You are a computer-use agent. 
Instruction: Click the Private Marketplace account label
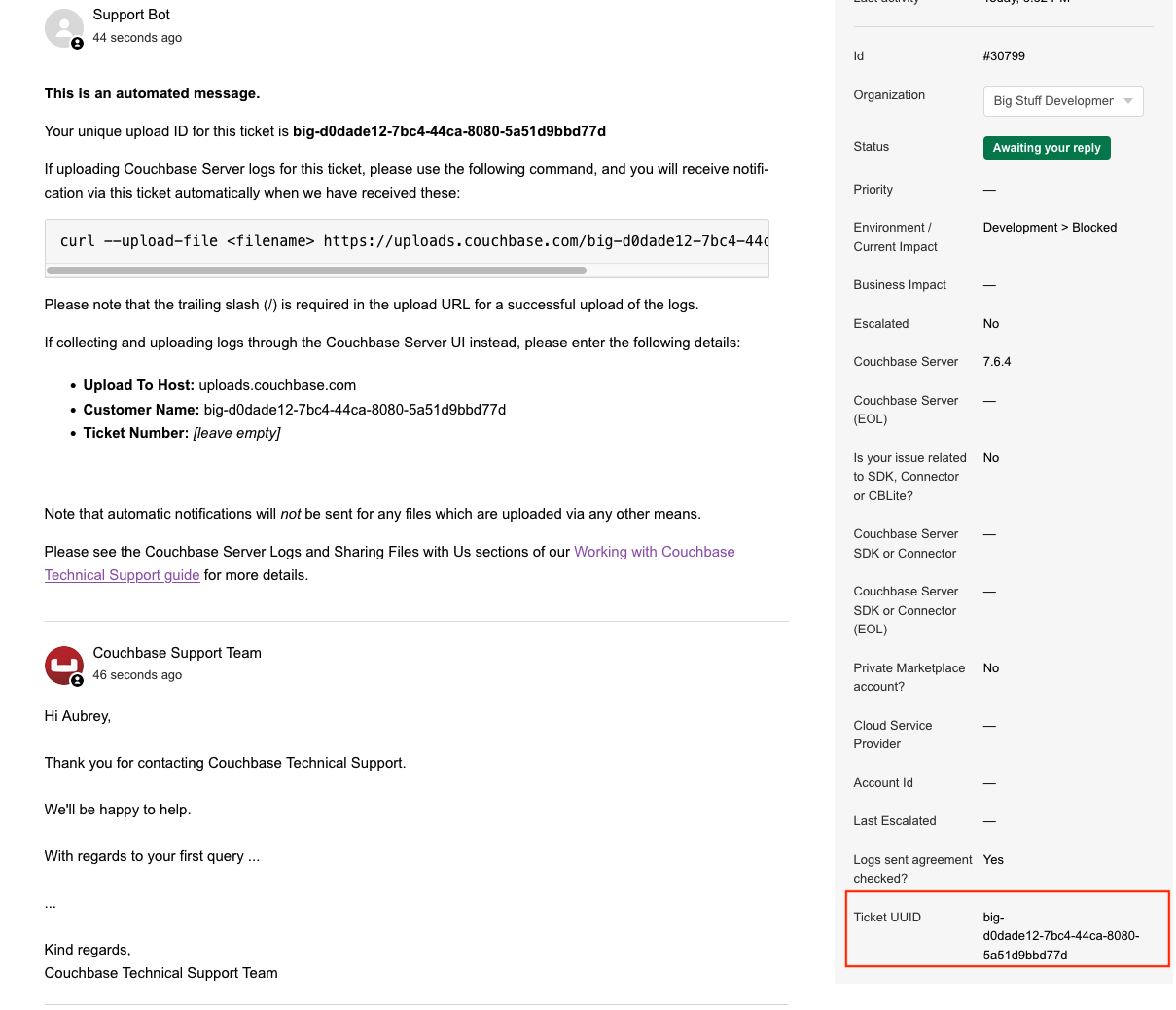909,677
